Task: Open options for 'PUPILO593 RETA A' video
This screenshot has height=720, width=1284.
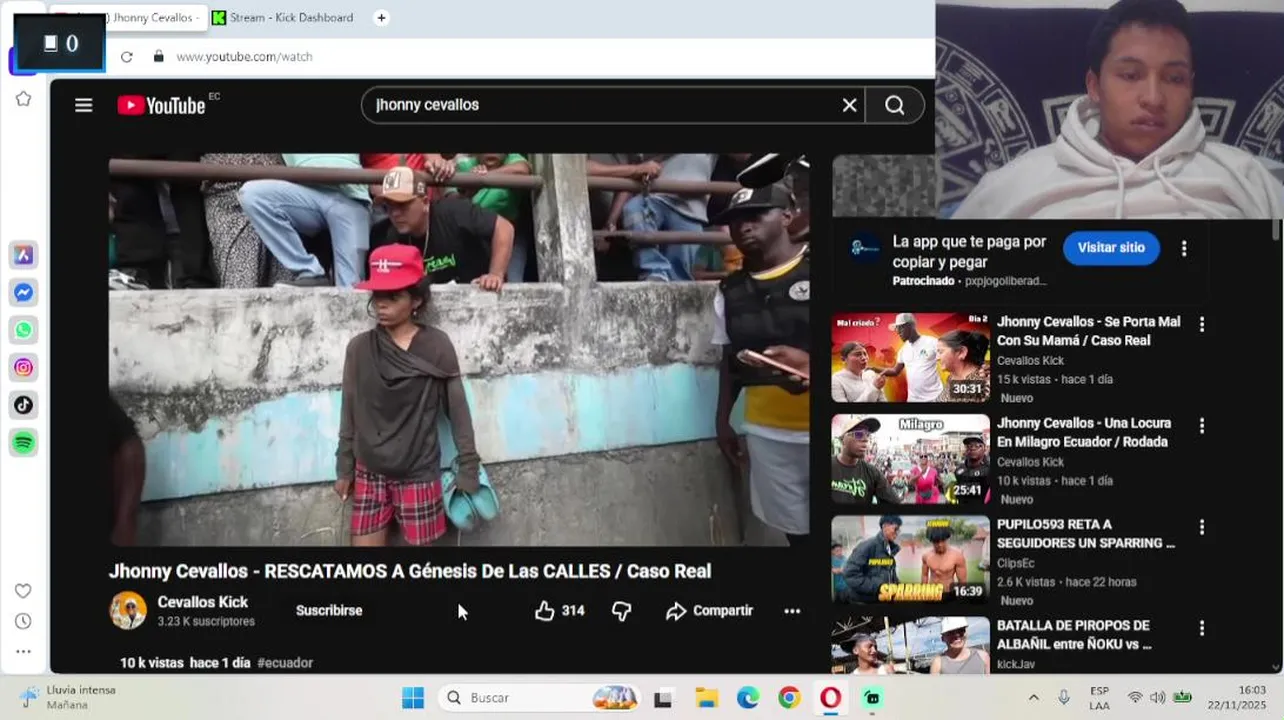Action: click(1202, 526)
